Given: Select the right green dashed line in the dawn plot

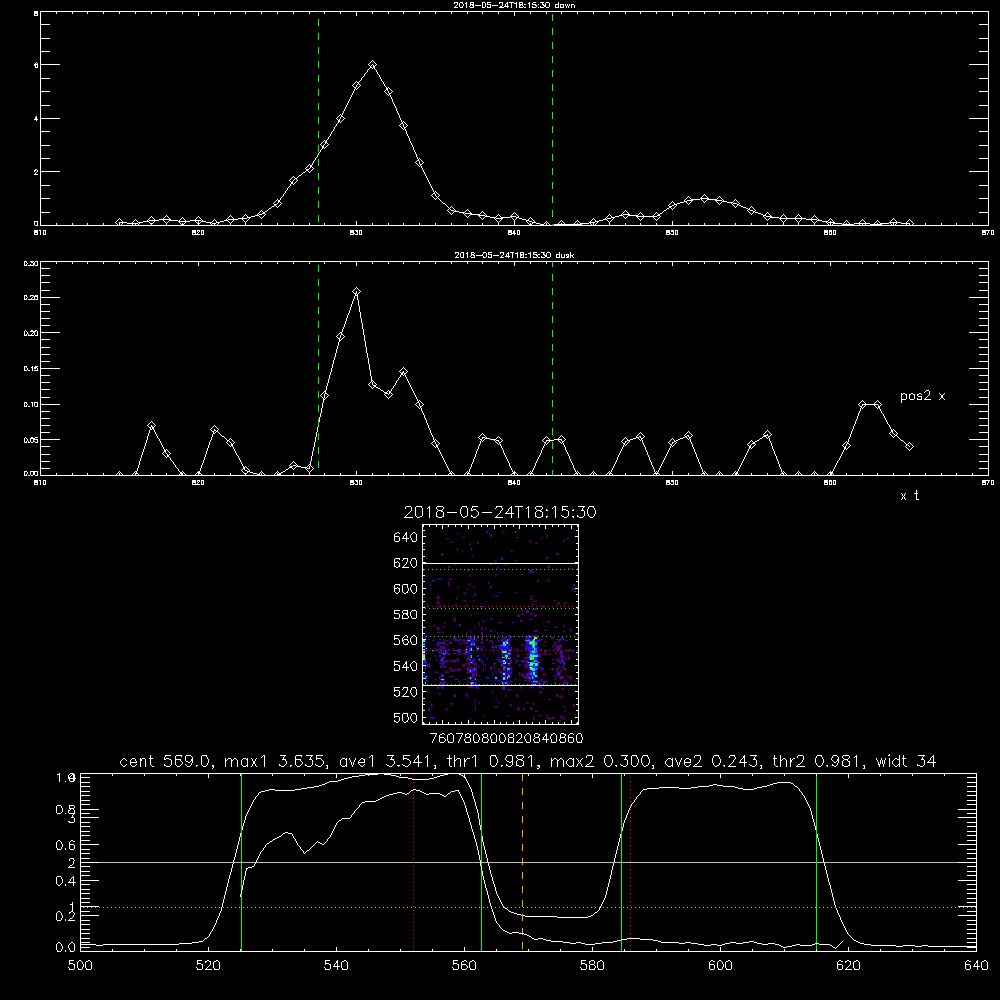Looking at the screenshot, I should click(x=552, y=118).
